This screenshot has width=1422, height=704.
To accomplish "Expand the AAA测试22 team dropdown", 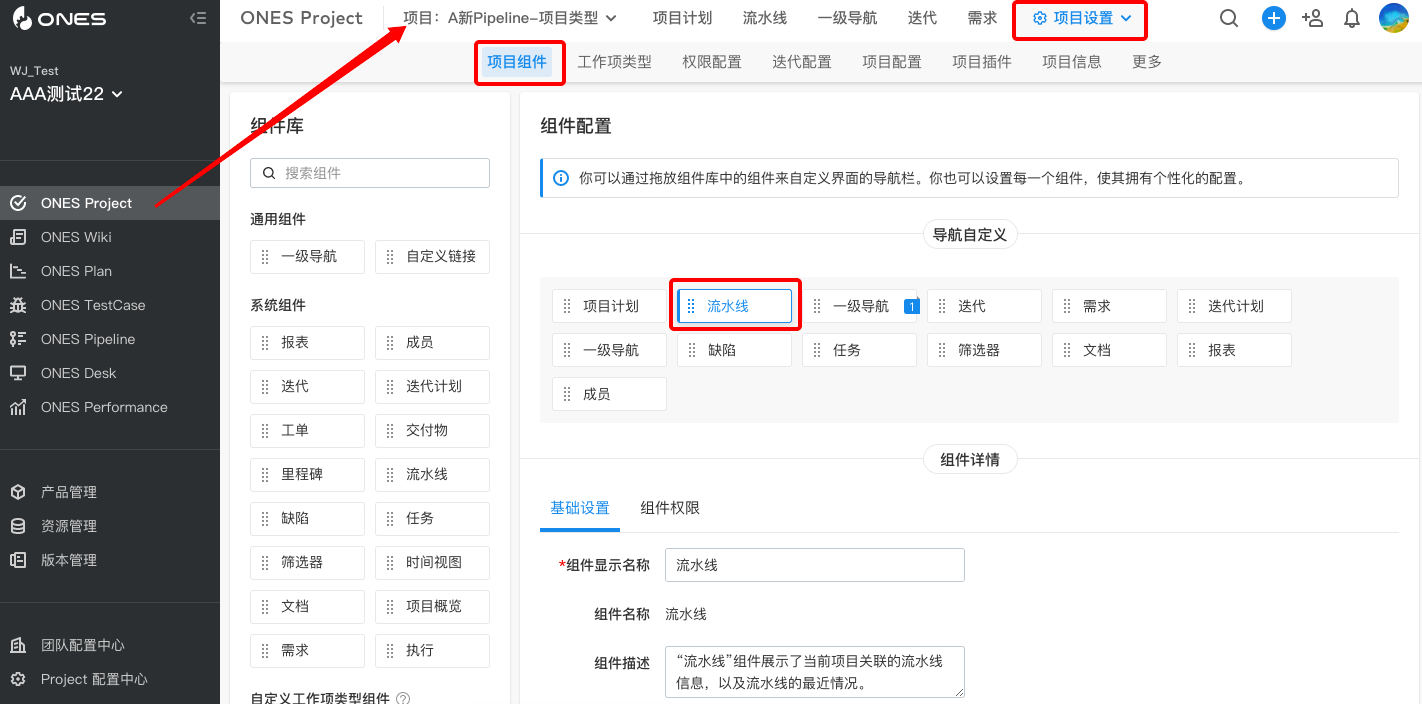I will pos(66,94).
